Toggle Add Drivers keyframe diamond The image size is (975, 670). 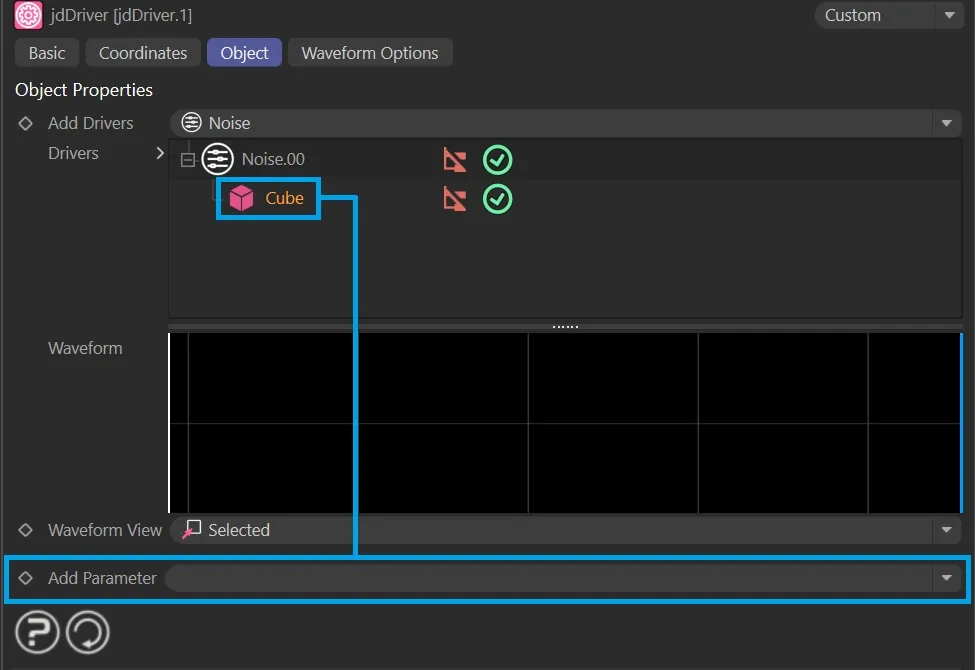26,123
